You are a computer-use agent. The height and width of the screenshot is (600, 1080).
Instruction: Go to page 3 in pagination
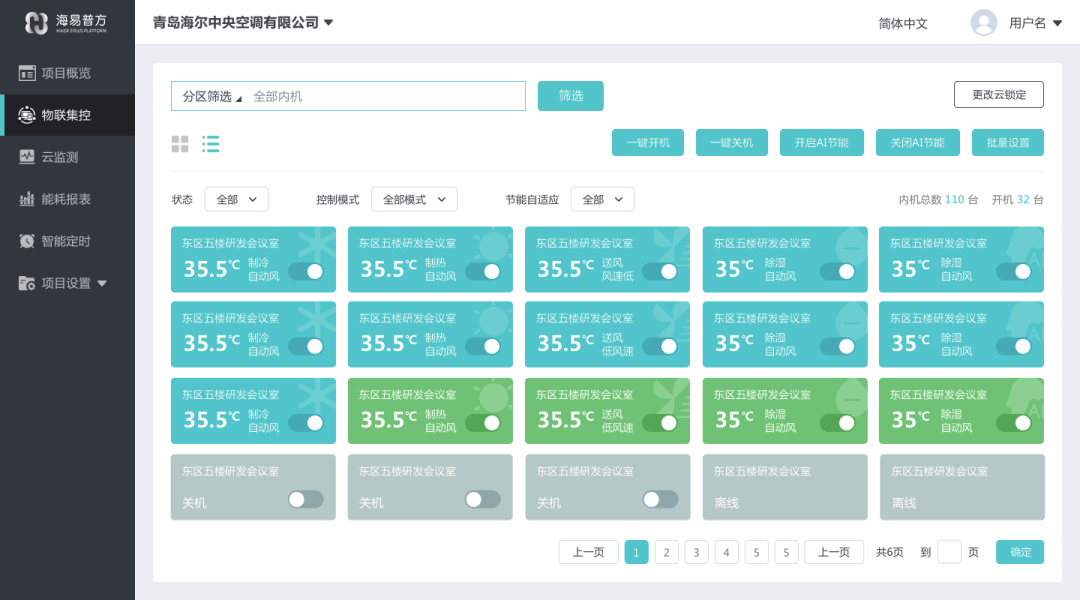pos(697,552)
